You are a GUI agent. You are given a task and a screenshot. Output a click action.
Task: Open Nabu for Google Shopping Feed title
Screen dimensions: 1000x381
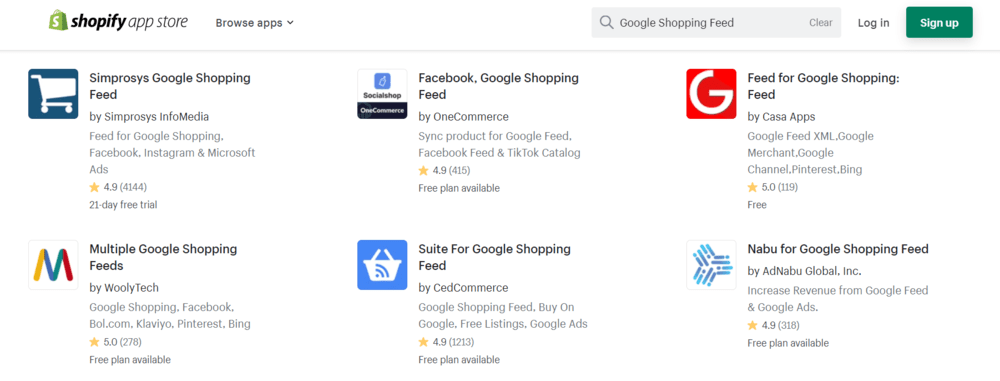pos(838,249)
